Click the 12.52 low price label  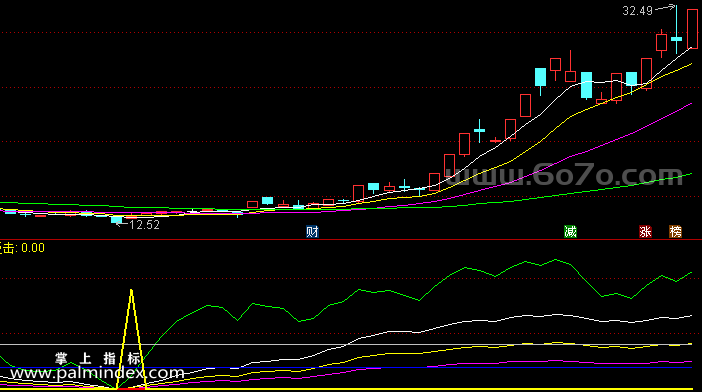(x=144, y=225)
